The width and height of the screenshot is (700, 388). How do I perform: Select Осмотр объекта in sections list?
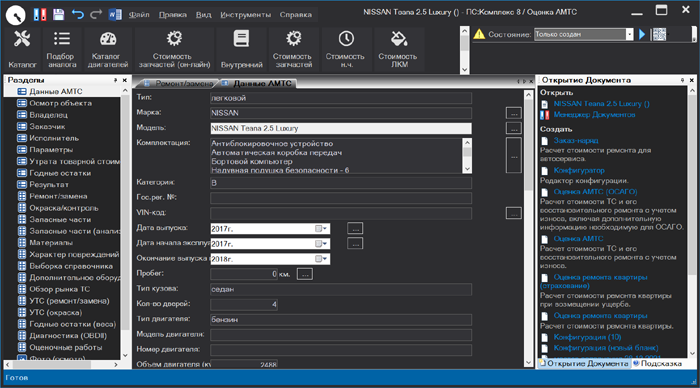60,103
